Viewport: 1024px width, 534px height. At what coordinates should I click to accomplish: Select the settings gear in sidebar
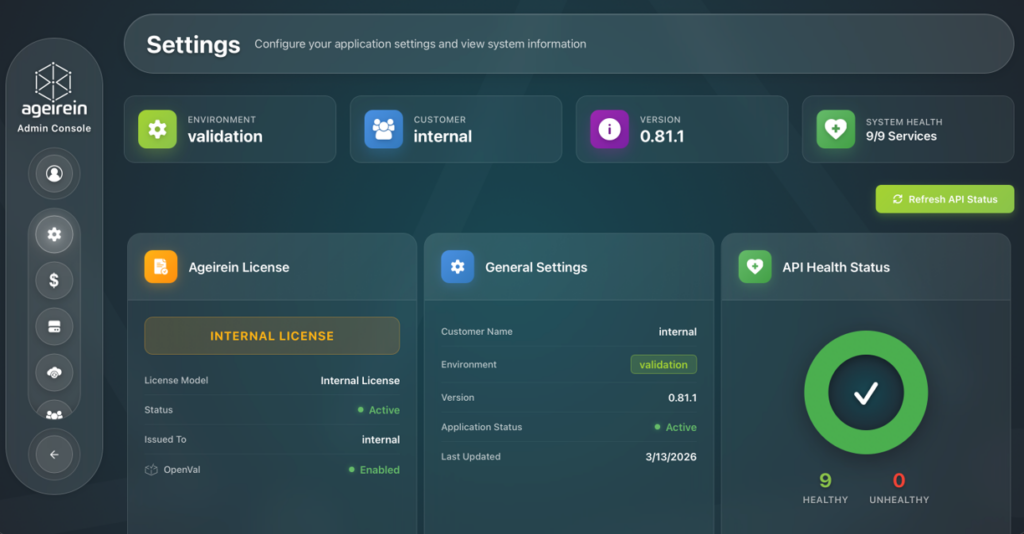[54, 235]
